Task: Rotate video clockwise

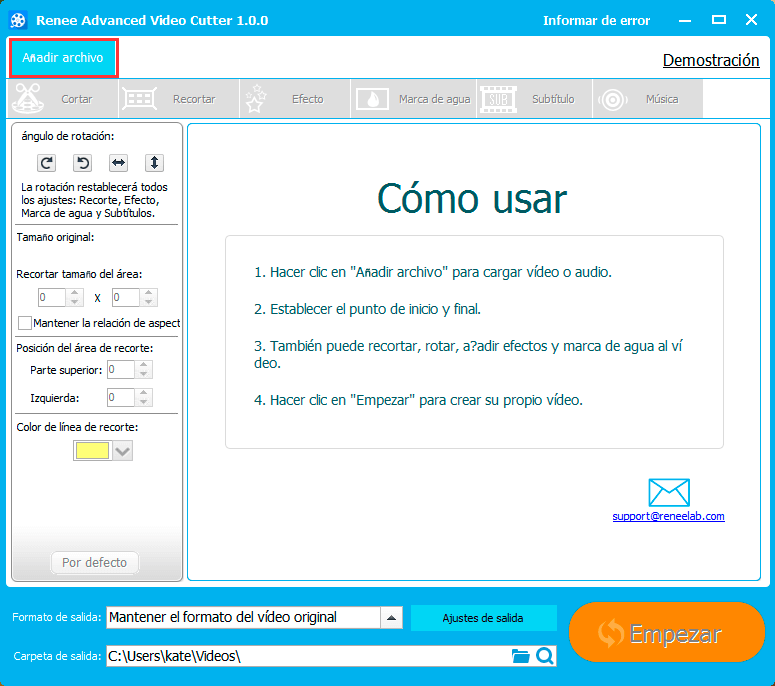Action: 46,163
